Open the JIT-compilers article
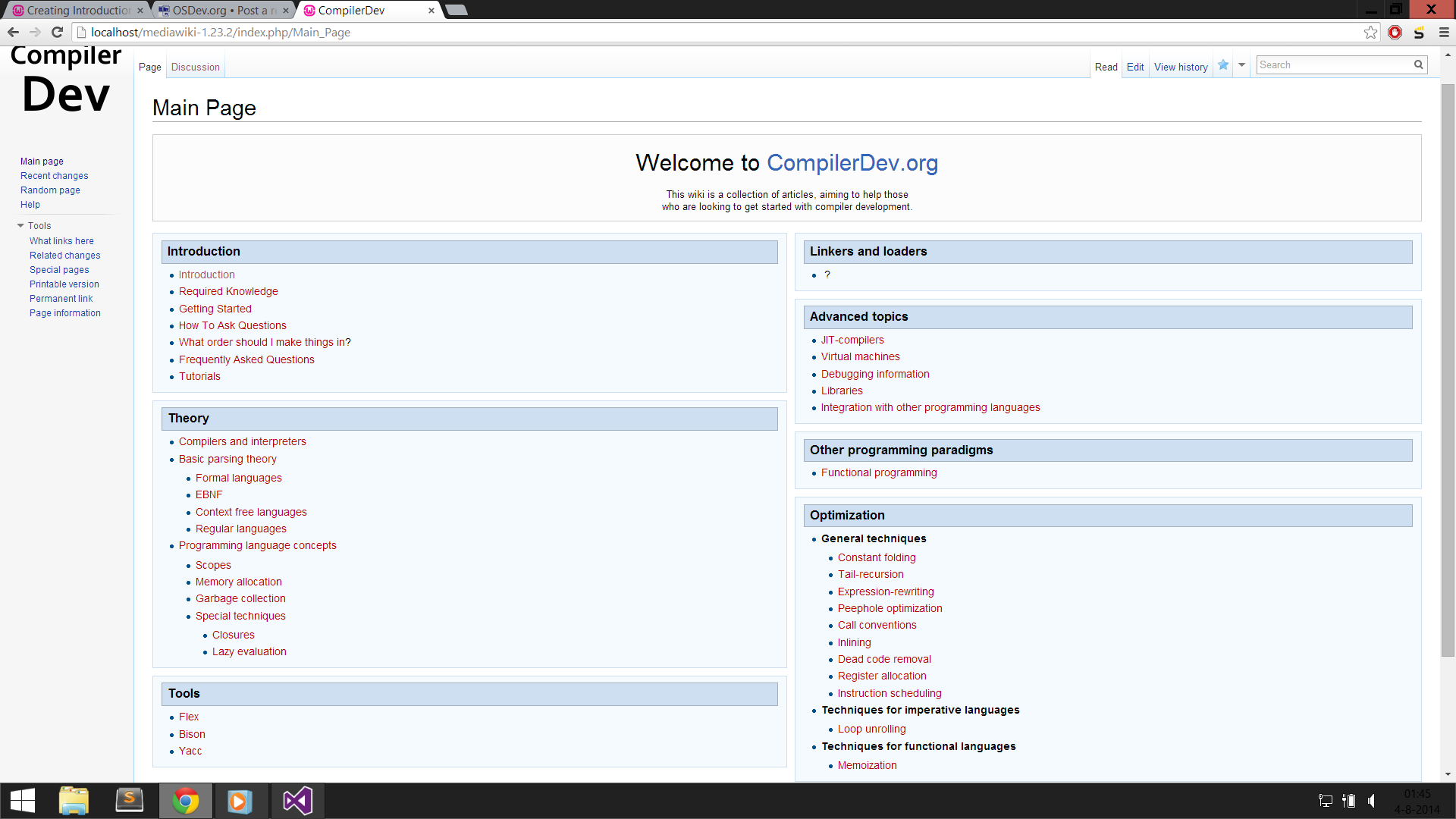This screenshot has height=819, width=1456. (x=852, y=340)
